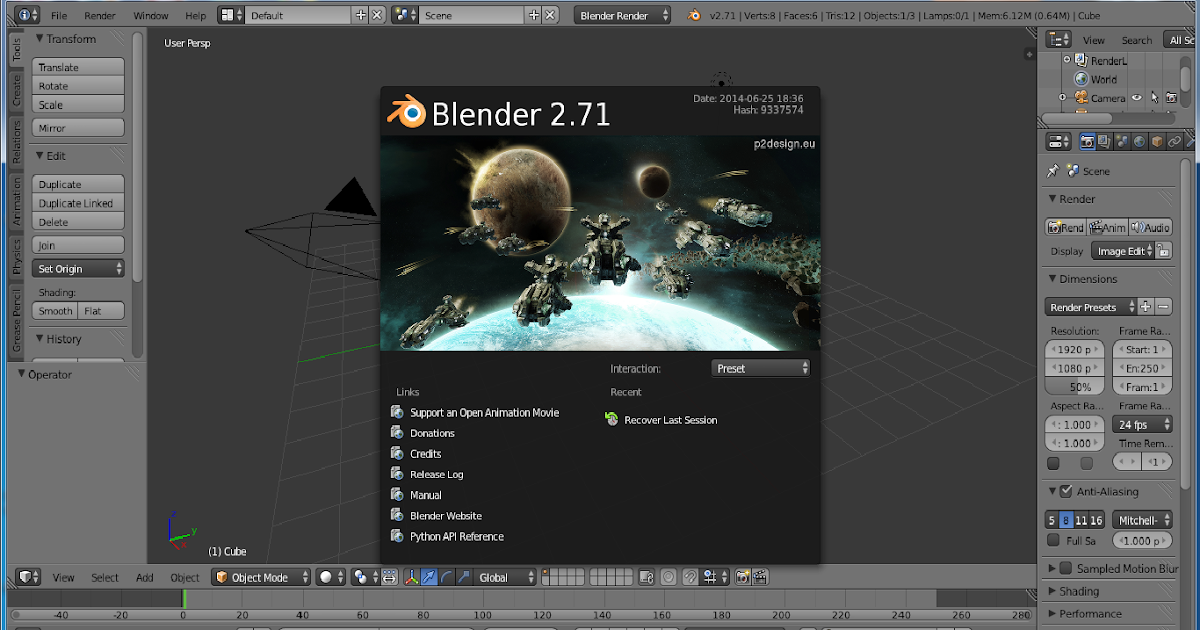Adjust the 50% resolution slider

pyautogui.click(x=1075, y=387)
